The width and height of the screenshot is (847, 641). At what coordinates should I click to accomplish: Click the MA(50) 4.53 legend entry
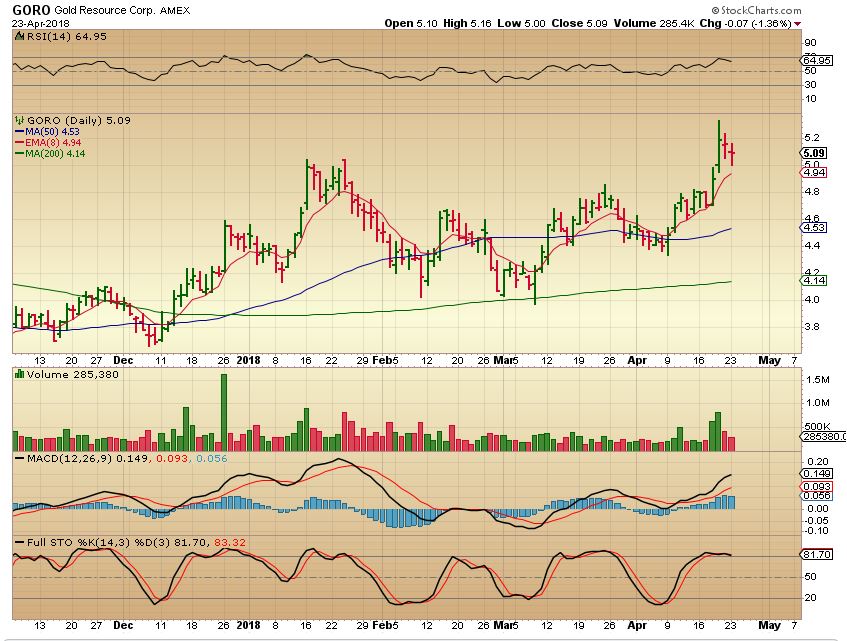click(53, 132)
